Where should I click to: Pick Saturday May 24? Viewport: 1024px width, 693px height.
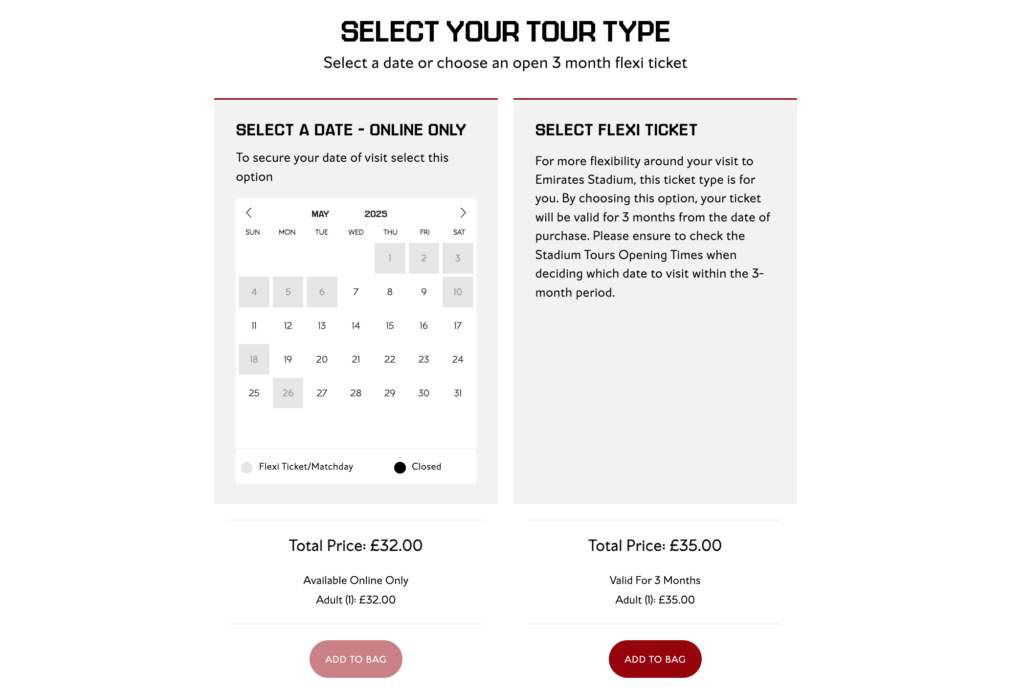(458, 359)
